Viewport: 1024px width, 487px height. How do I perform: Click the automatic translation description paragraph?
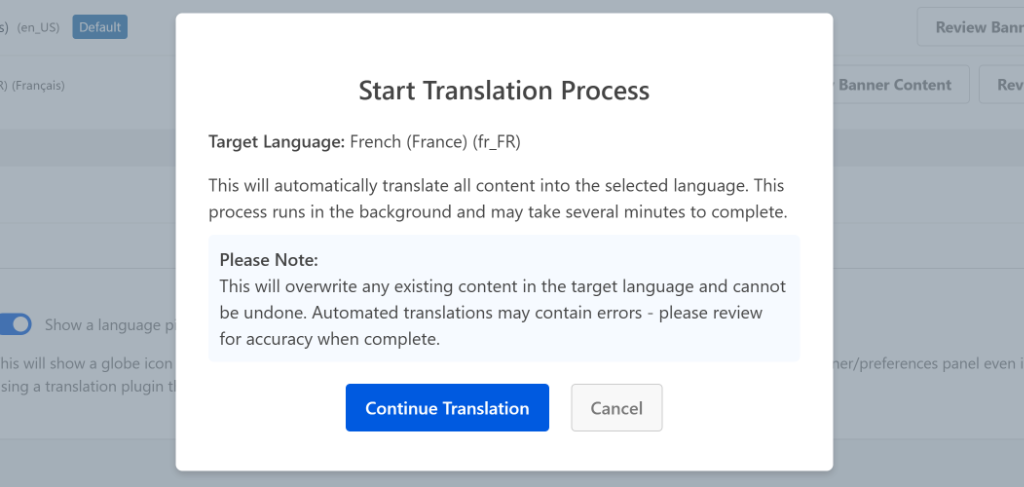click(x=498, y=198)
